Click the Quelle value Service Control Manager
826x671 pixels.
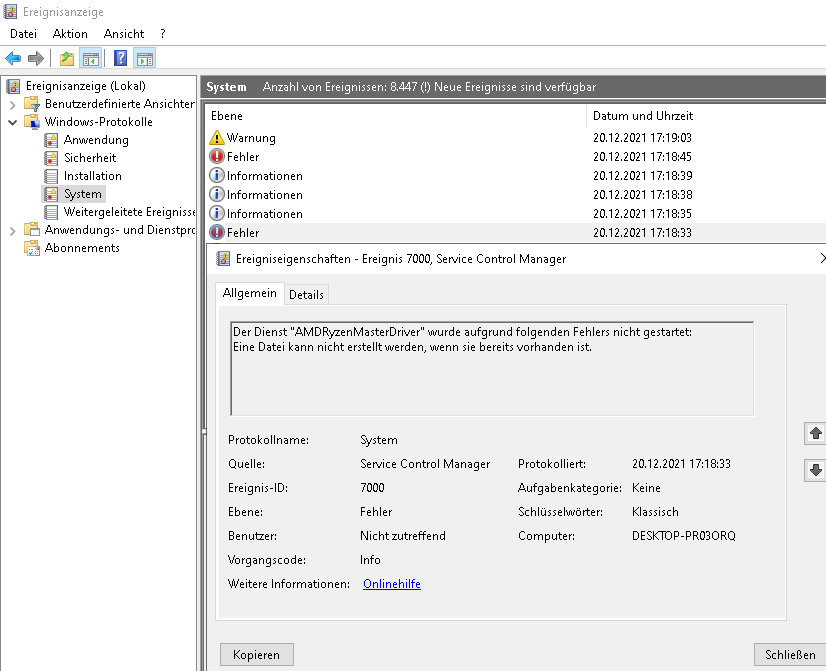[425, 463]
